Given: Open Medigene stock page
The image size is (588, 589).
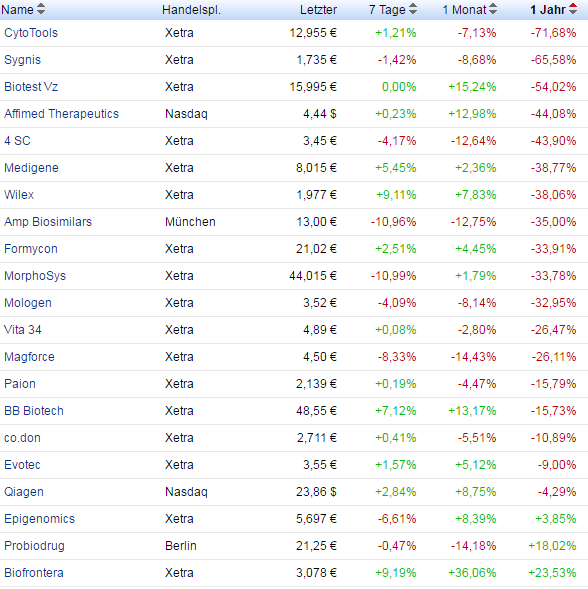Looking at the screenshot, I should point(31,168).
